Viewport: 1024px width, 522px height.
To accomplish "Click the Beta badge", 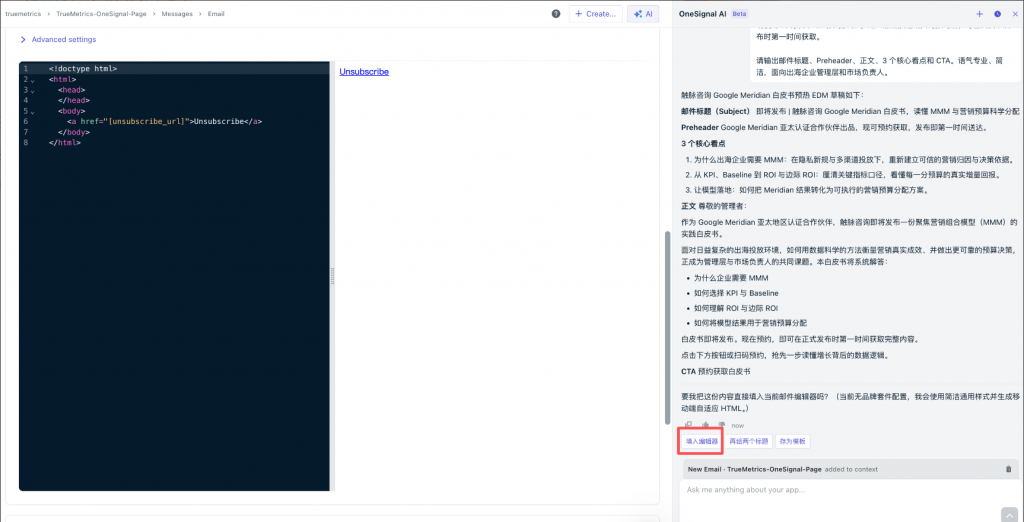I will click(739, 14).
